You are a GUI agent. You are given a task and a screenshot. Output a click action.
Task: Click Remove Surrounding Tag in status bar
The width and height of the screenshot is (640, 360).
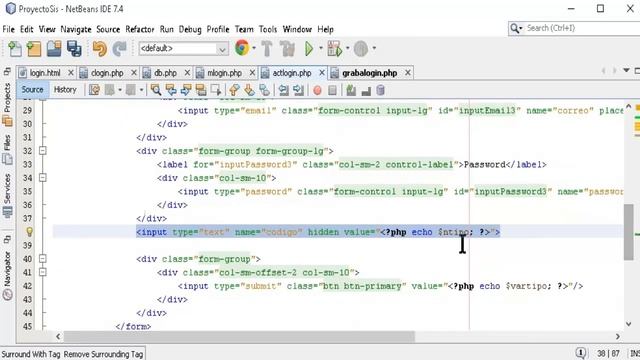(x=103, y=354)
